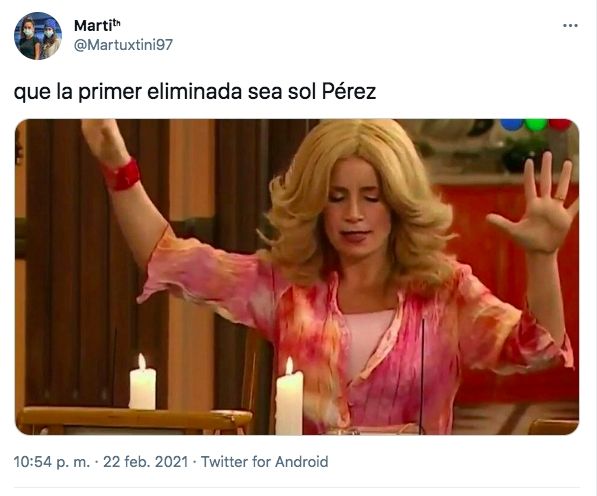Click the left lit candle in the image
Image resolution: width=597 pixels, height=496 pixels.
(x=142, y=382)
